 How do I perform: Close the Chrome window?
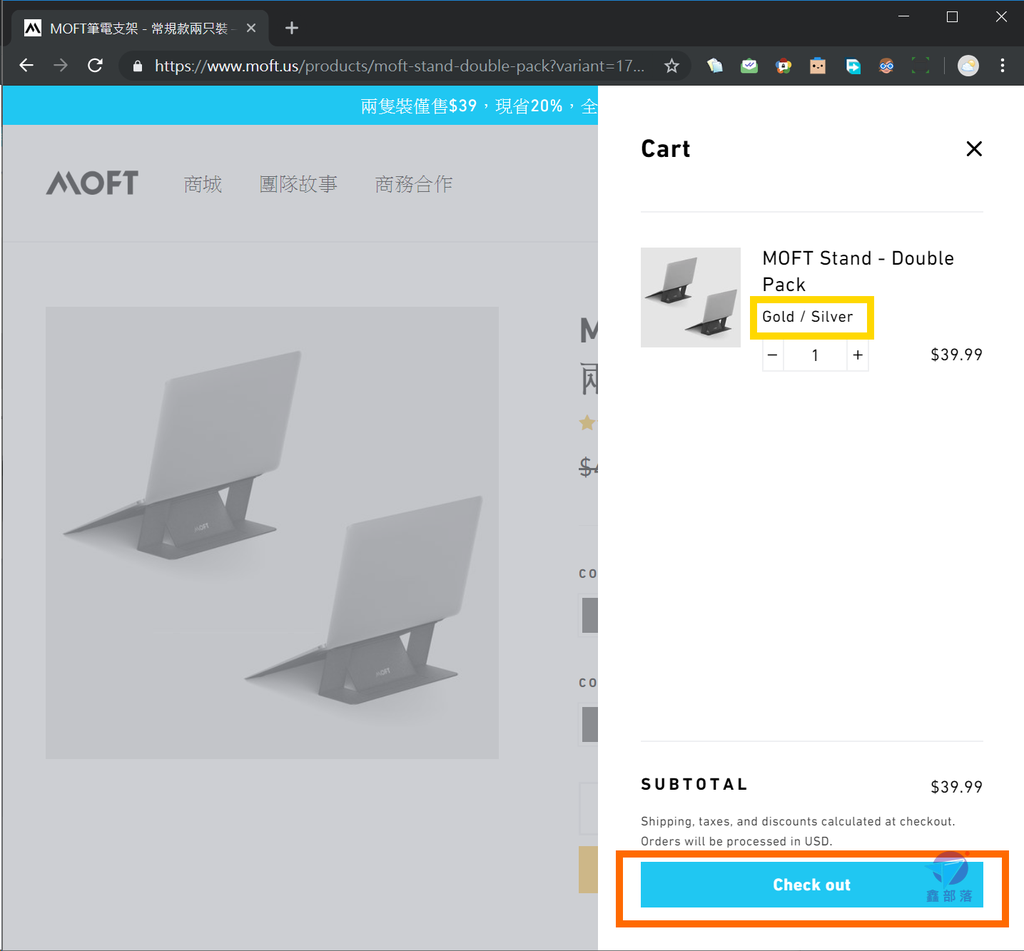[x=1001, y=16]
